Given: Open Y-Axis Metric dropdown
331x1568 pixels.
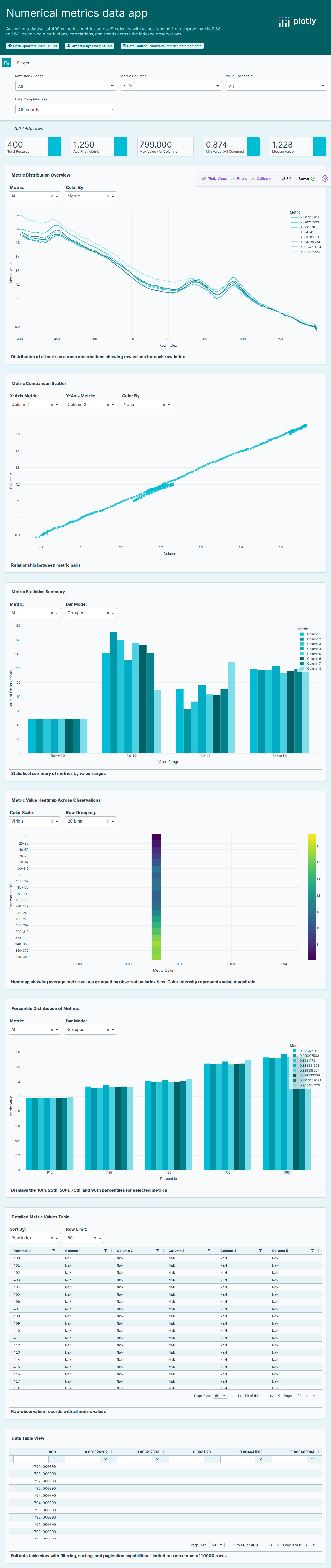Looking at the screenshot, I should [x=91, y=404].
